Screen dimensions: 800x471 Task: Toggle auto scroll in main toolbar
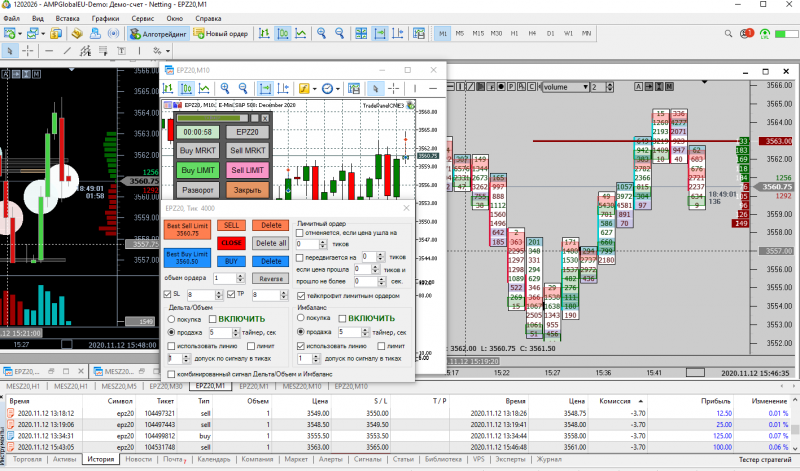click(x=380, y=34)
